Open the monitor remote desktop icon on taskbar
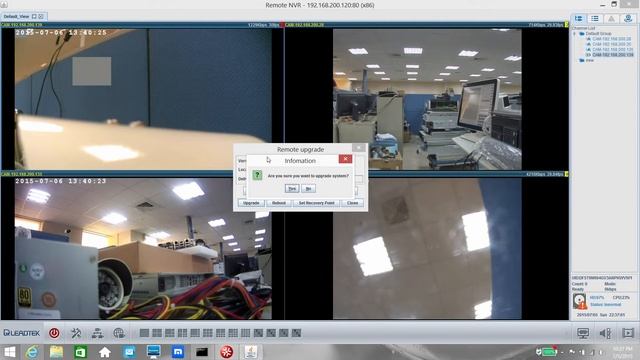 click(153, 352)
